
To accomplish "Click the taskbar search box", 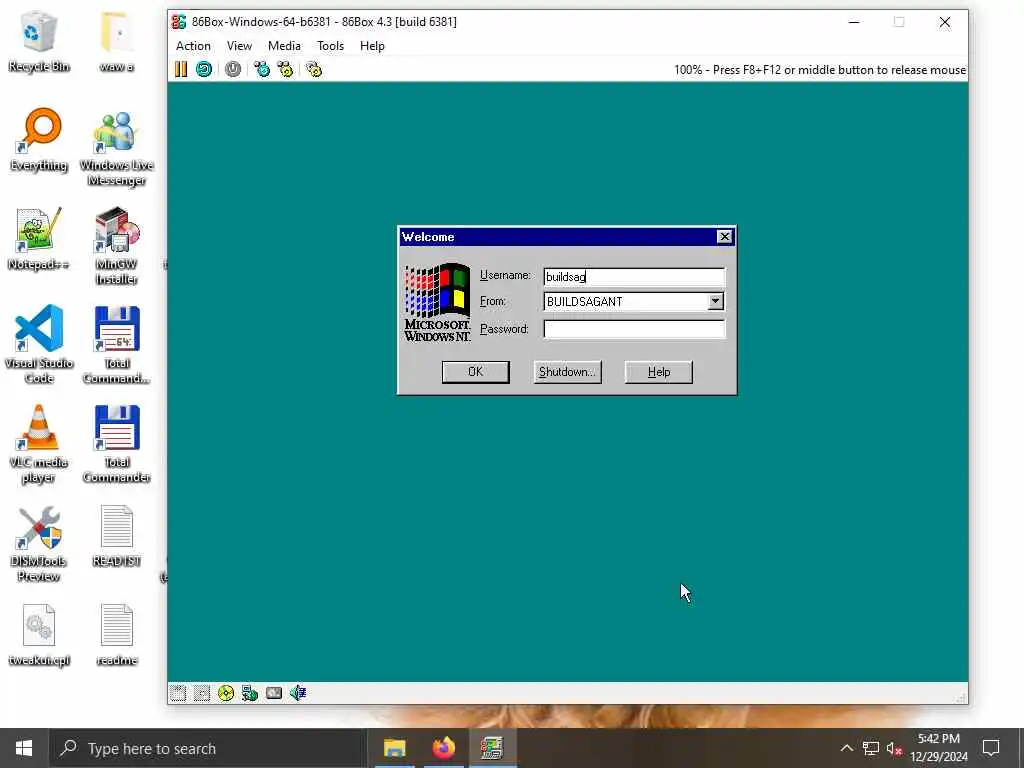I will (208, 748).
